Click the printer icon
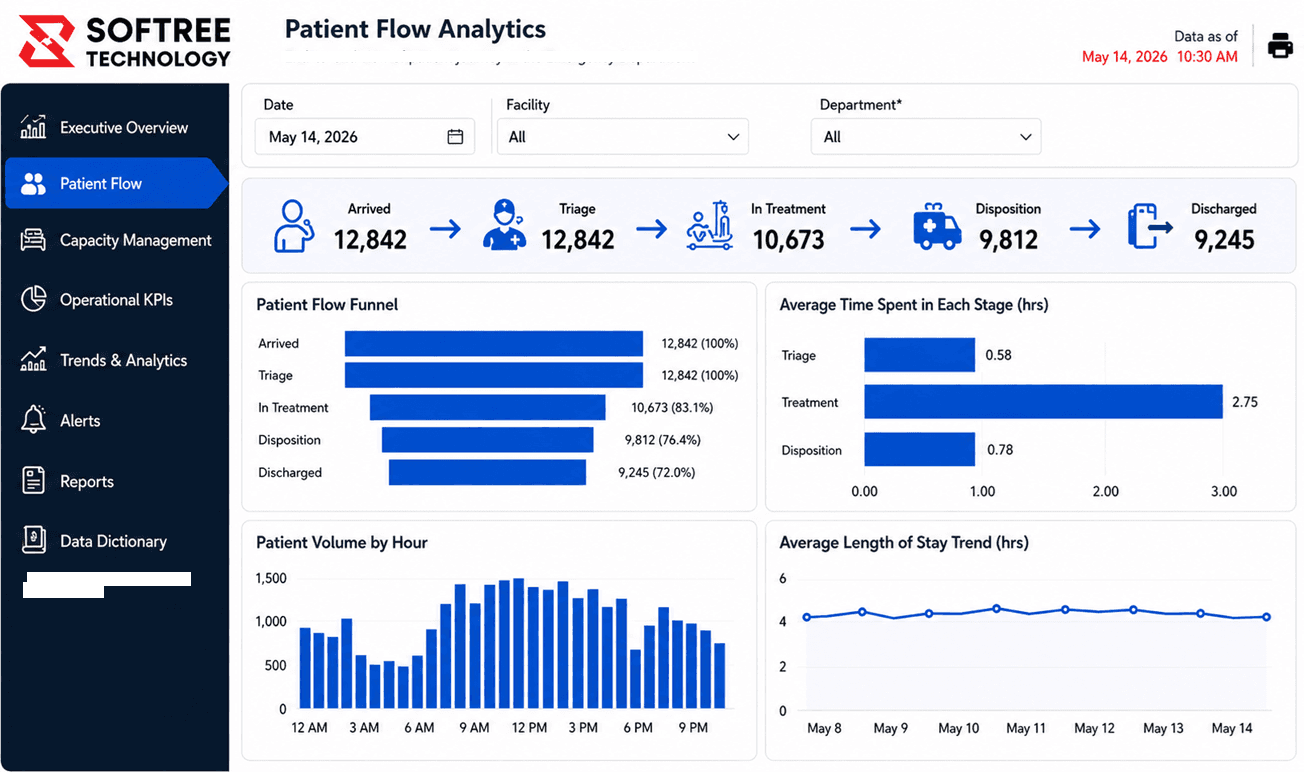Image resolution: width=1304 pixels, height=772 pixels. point(1280,45)
